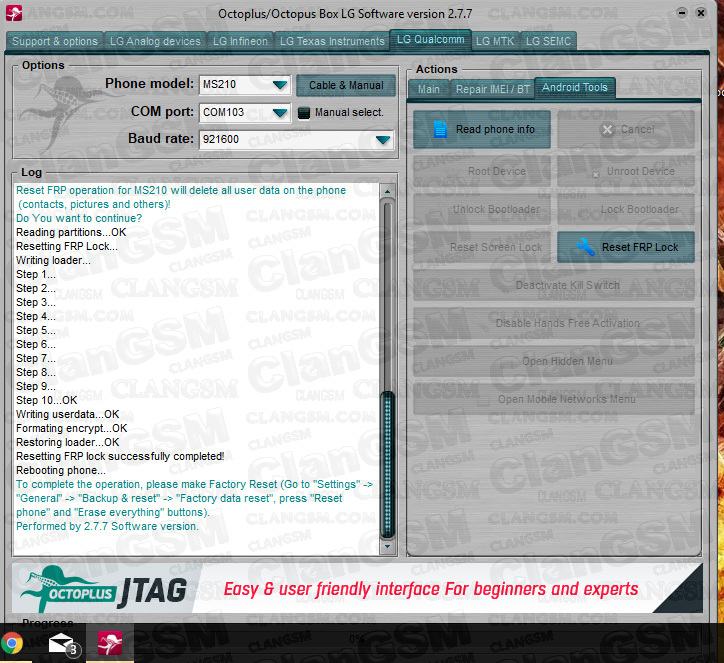Minimize the Octoplus window
724x663 pixels.
coord(682,13)
